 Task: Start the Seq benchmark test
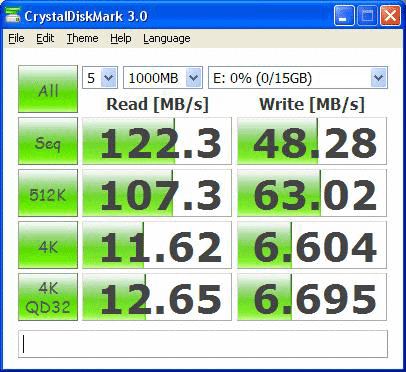(48, 141)
